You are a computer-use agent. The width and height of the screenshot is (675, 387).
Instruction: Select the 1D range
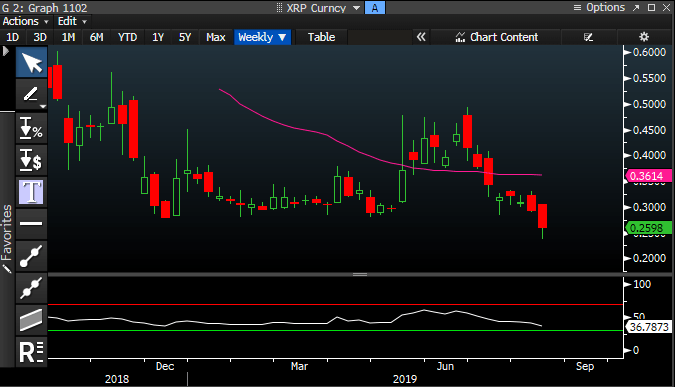(12, 37)
